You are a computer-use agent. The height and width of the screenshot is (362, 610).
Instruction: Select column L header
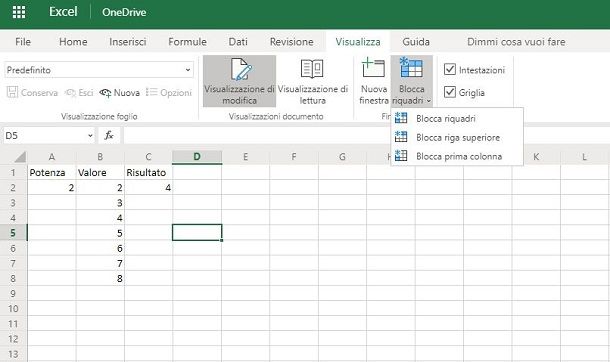(584, 157)
